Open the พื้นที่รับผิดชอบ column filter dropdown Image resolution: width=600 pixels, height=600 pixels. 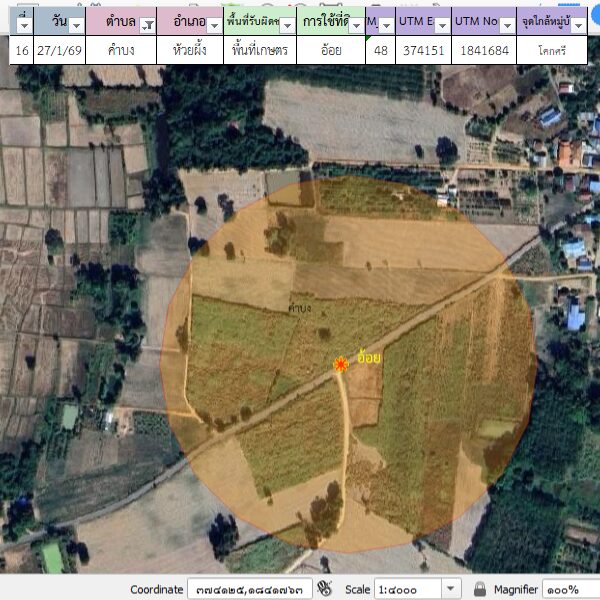tap(287, 23)
